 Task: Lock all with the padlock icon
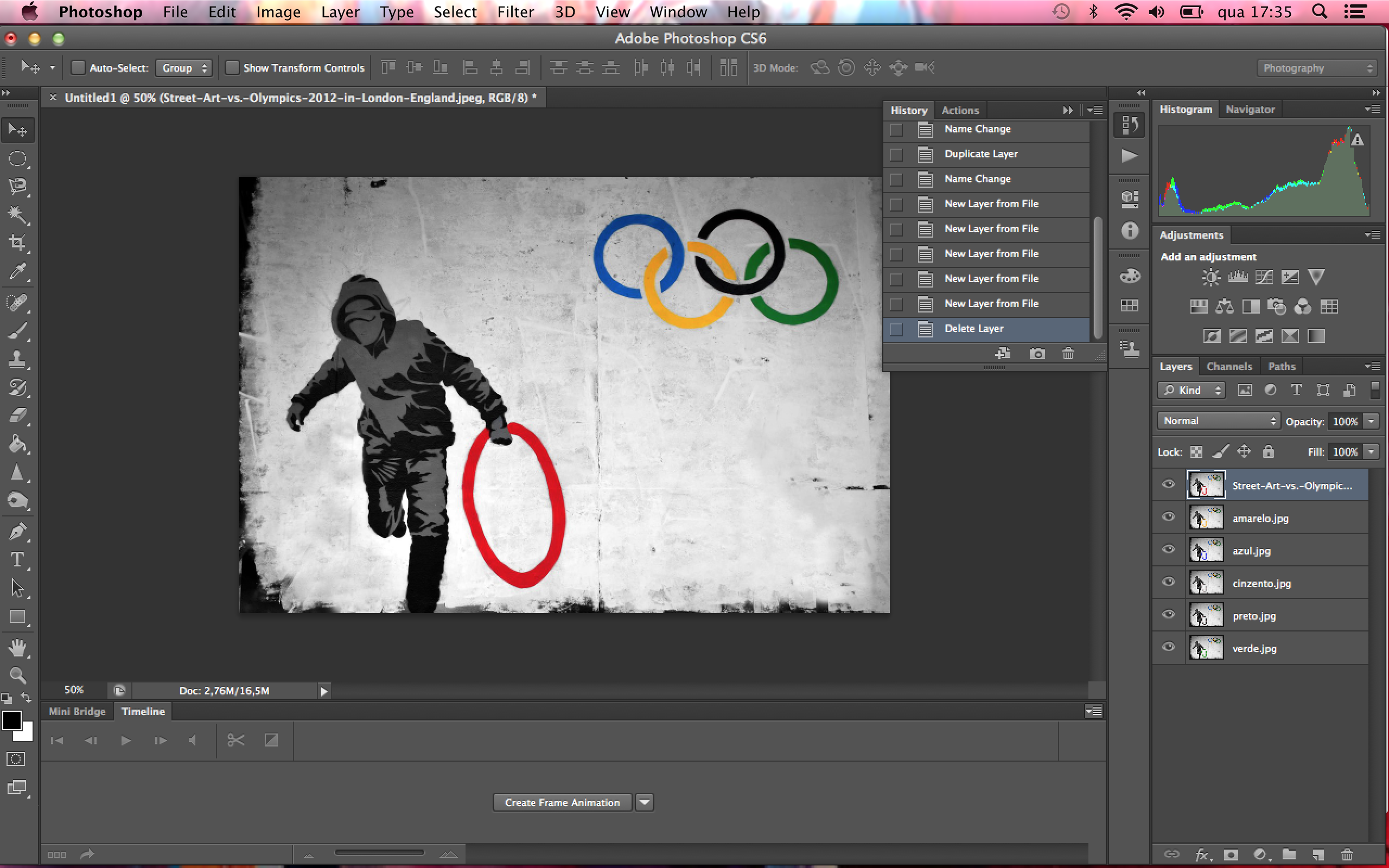pyautogui.click(x=1269, y=451)
